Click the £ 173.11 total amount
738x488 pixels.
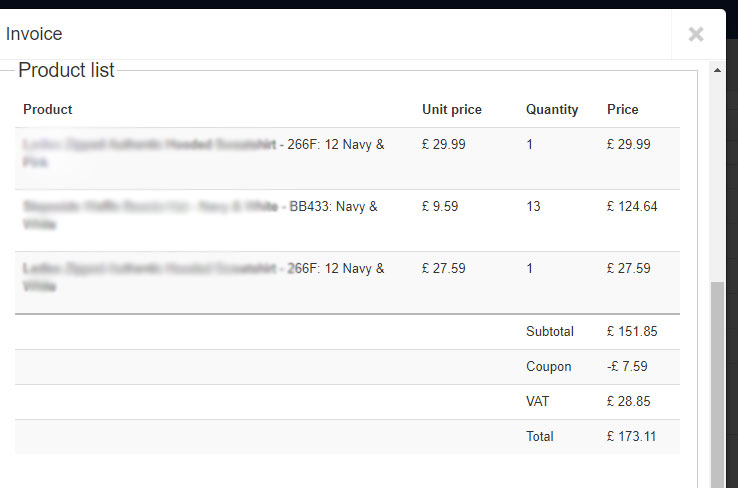[632, 437]
